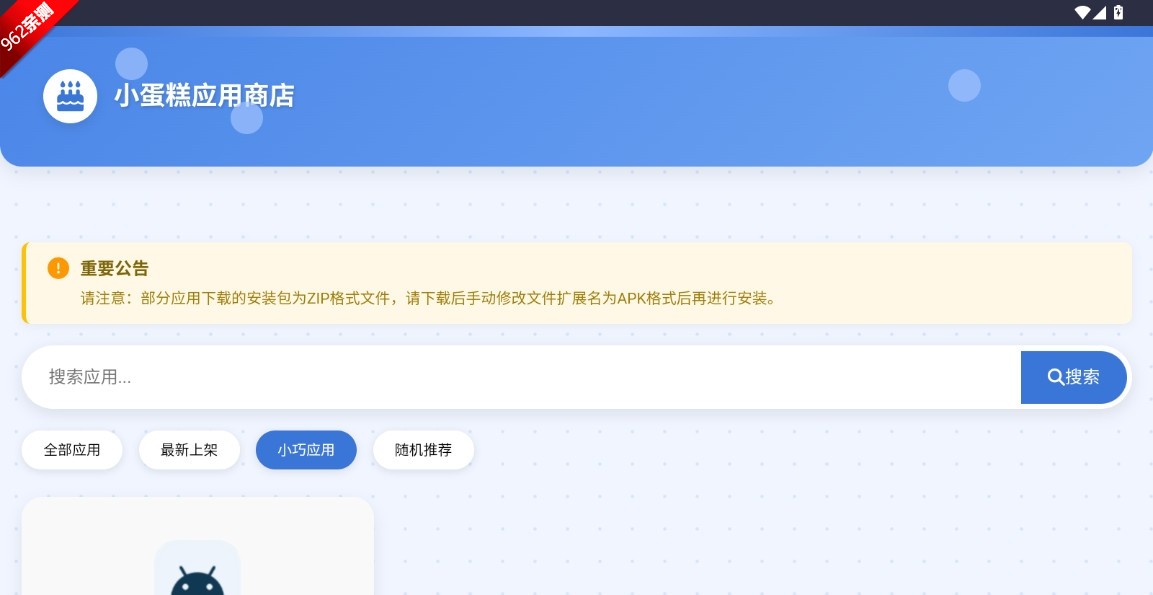Click the WiFi status bar icon

(1083, 12)
